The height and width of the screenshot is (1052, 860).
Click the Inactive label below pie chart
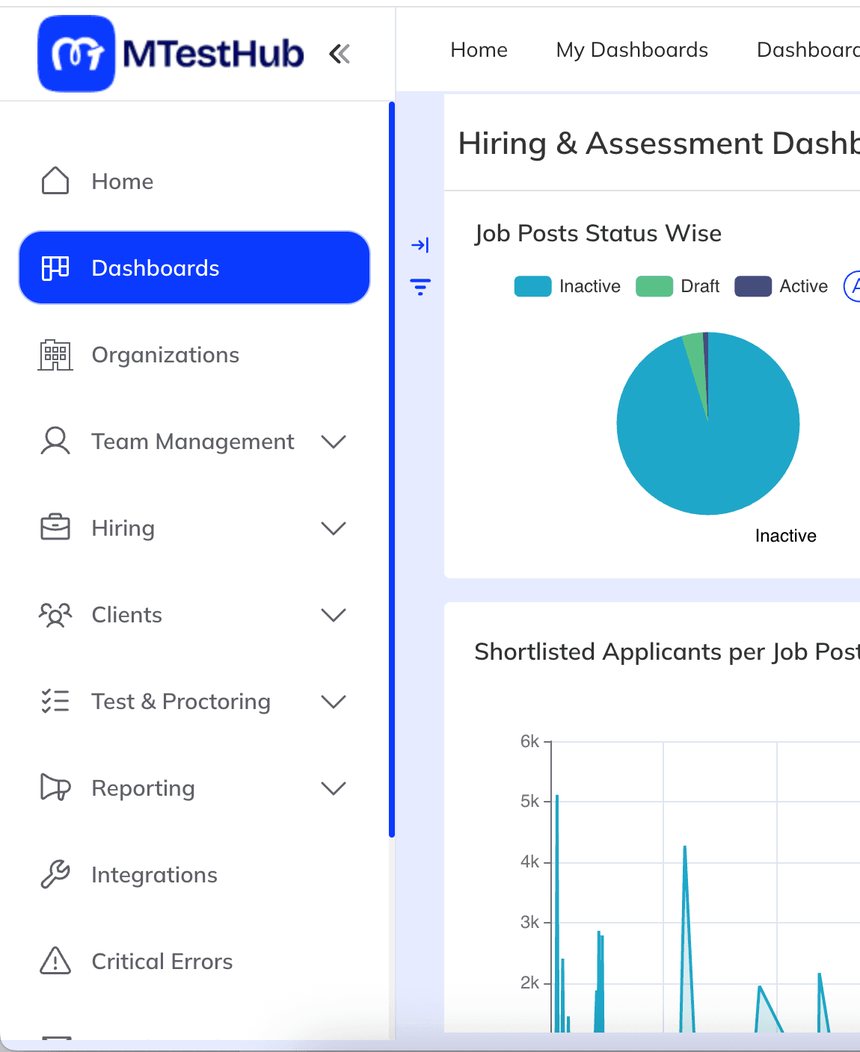(x=786, y=535)
